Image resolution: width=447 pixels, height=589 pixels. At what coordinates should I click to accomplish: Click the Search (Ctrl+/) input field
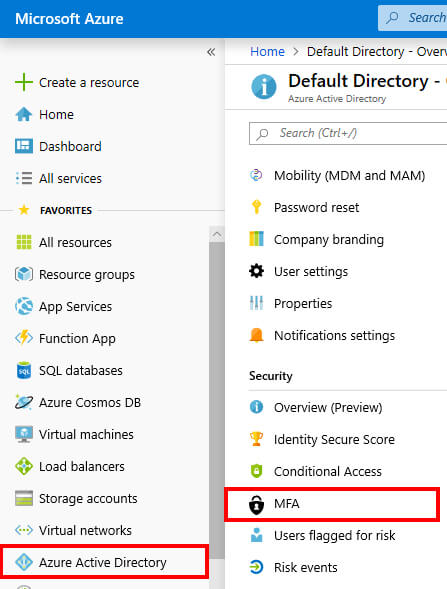point(348,133)
